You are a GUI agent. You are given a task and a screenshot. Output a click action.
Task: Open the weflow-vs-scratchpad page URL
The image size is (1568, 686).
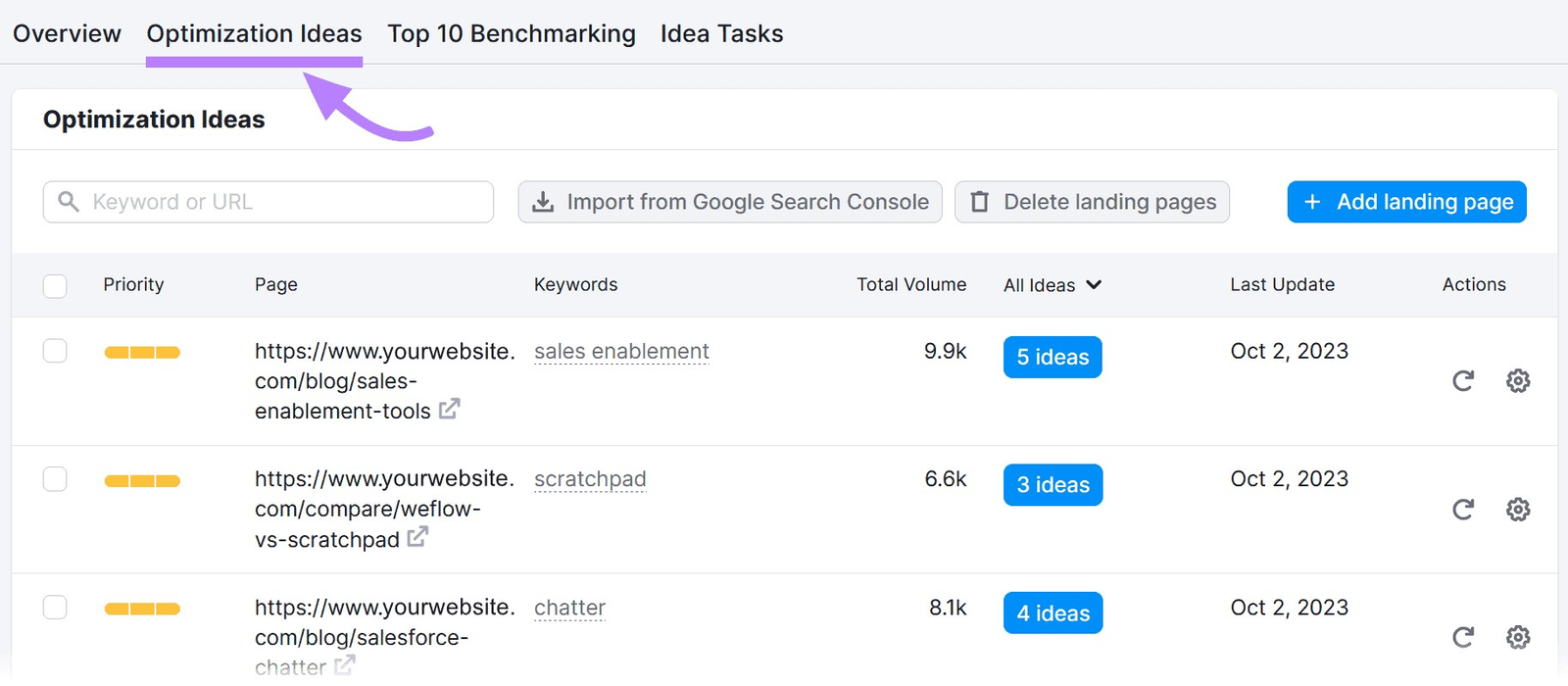pos(384,510)
